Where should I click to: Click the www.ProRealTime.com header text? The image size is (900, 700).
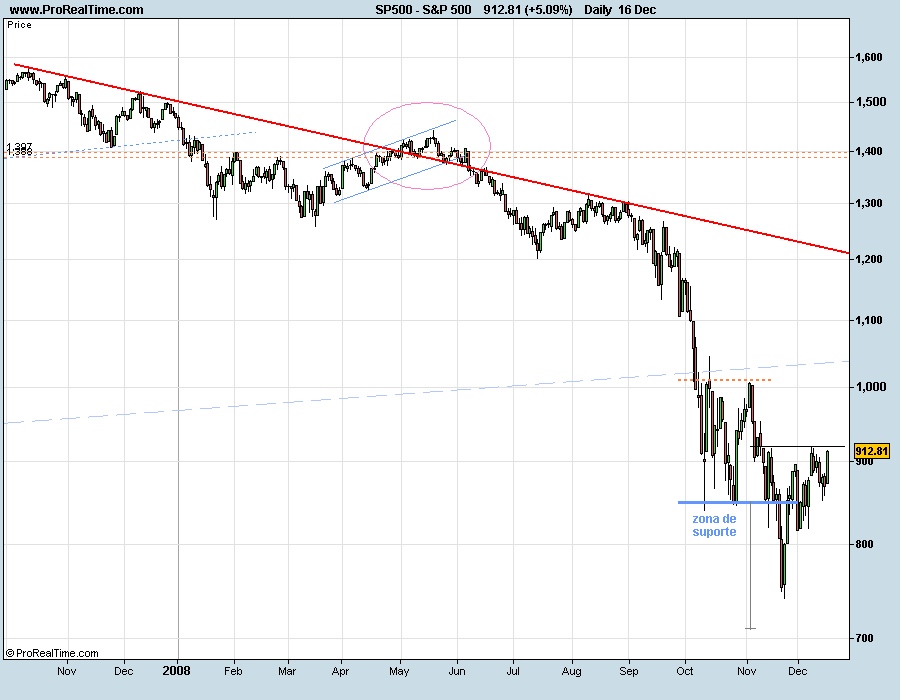coord(77,10)
